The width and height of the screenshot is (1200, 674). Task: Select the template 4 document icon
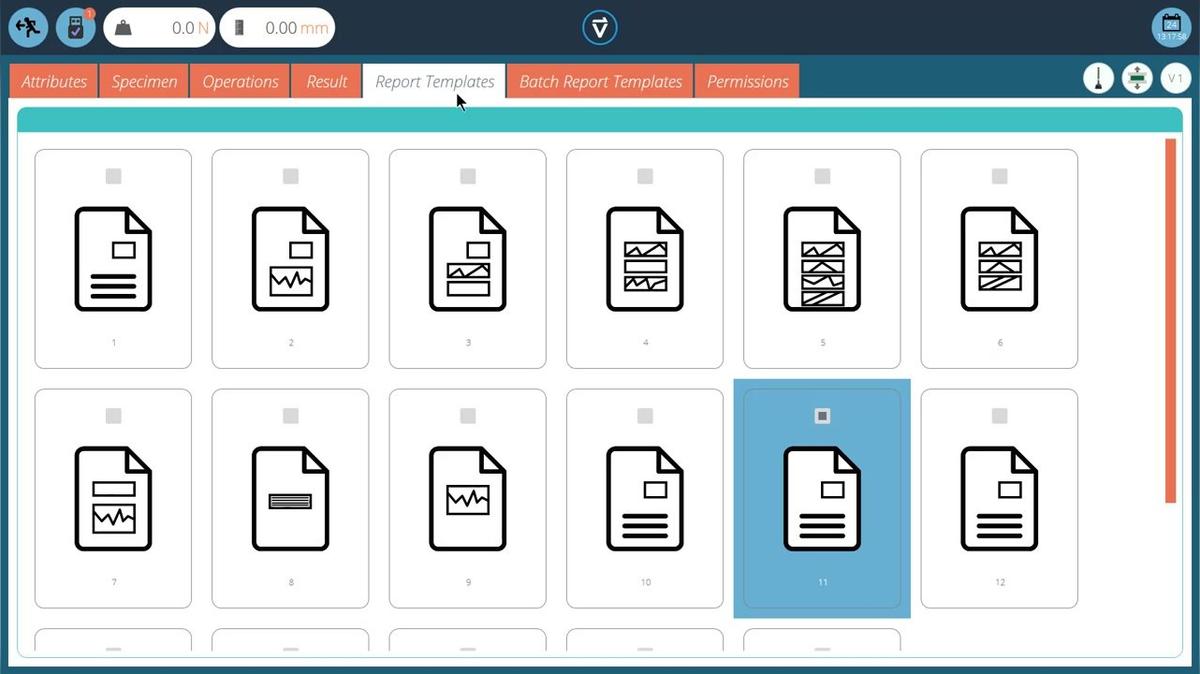(x=645, y=259)
